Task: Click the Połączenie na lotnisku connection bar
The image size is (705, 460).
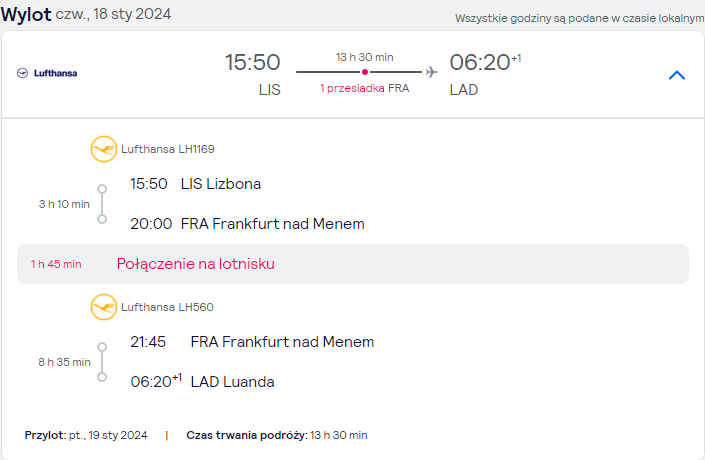Action: point(353,264)
